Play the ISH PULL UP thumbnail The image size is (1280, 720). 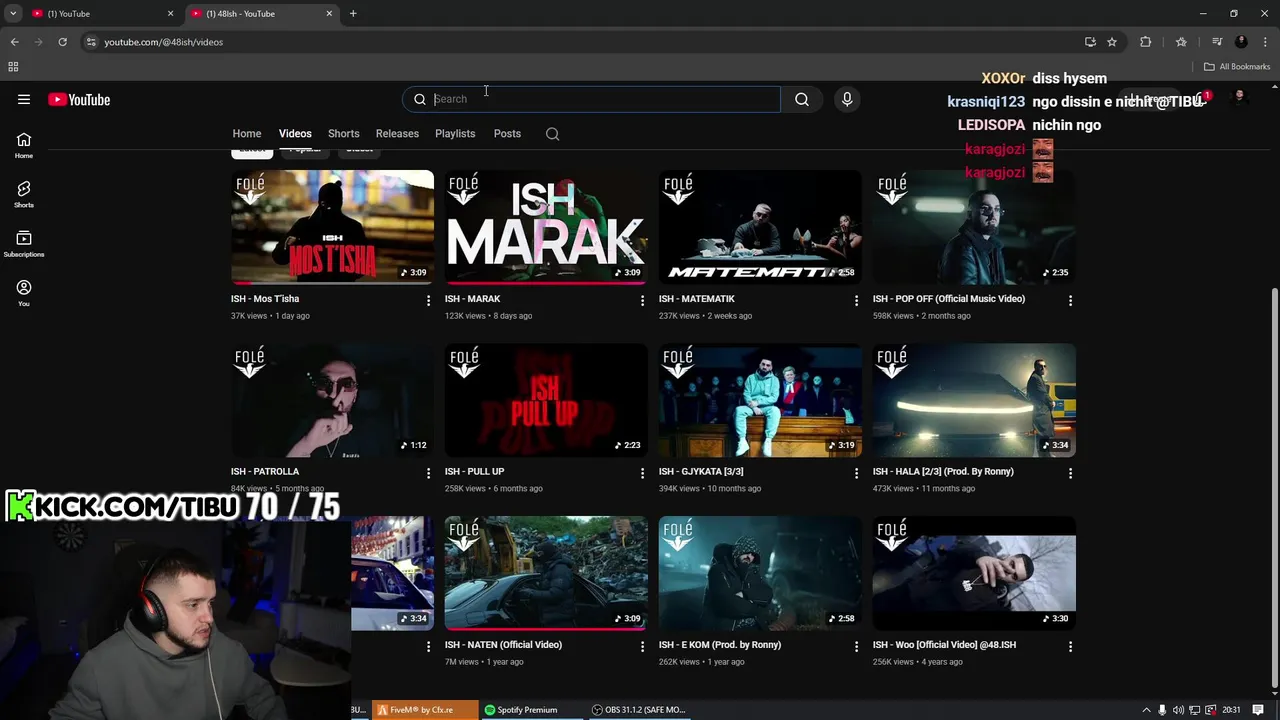point(546,400)
